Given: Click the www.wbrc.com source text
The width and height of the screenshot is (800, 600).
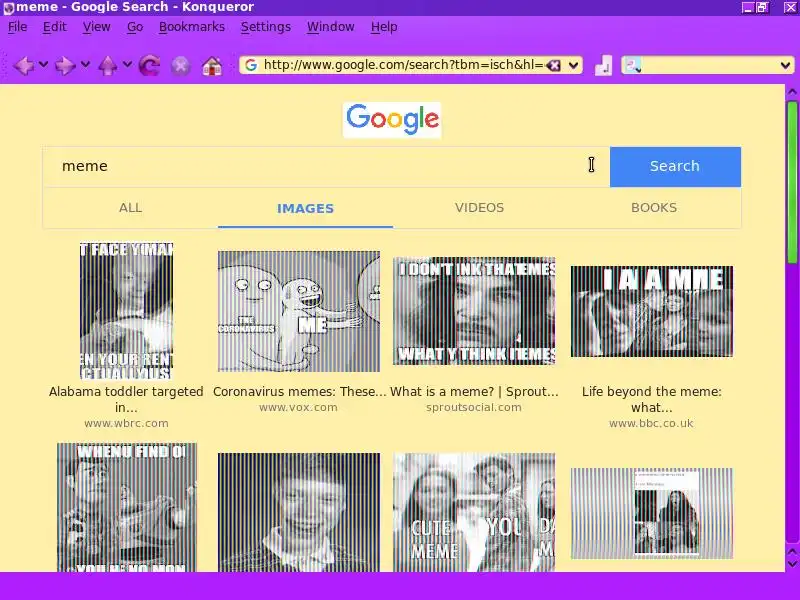Looking at the screenshot, I should pyautogui.click(x=126, y=423).
